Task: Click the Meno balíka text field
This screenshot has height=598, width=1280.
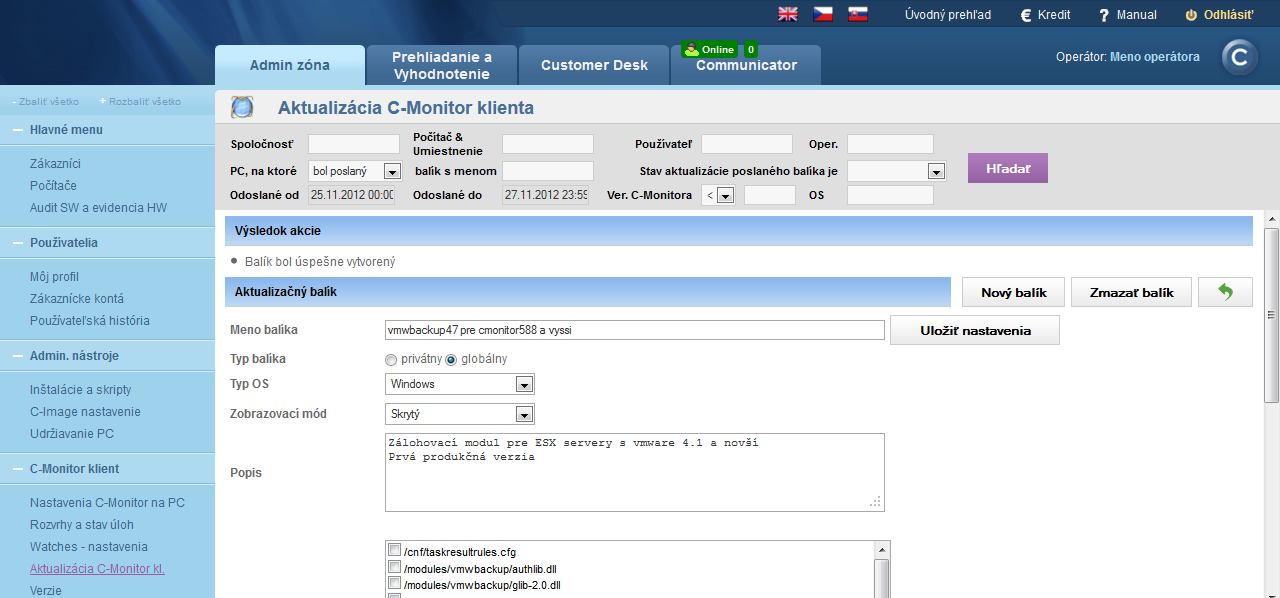Action: click(635, 329)
